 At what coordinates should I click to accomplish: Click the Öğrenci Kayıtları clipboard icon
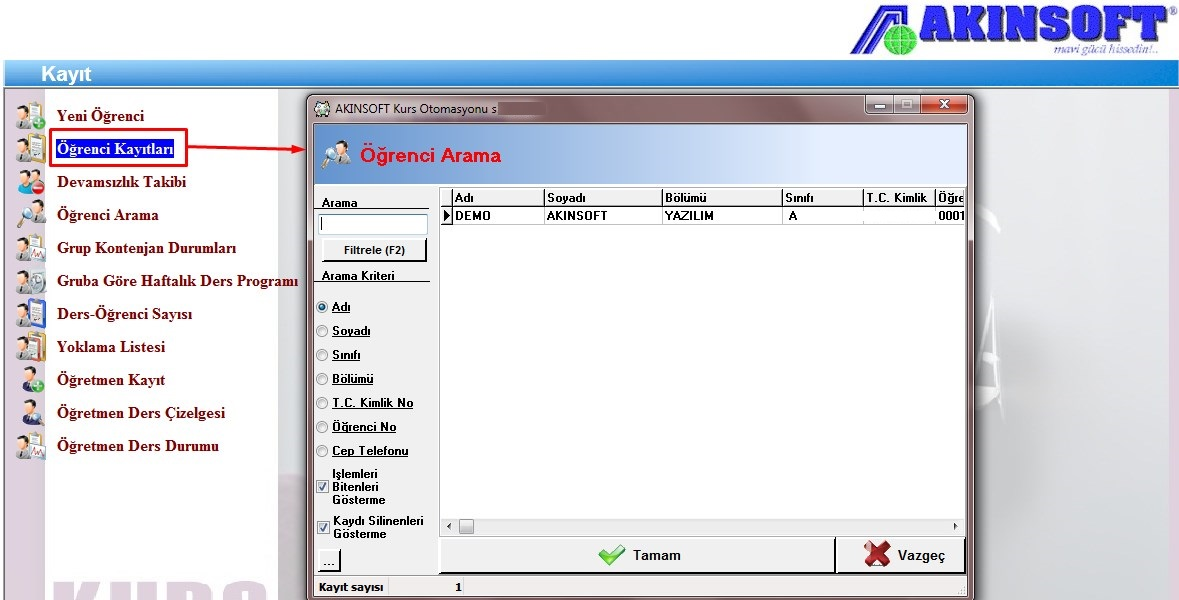tap(31, 149)
